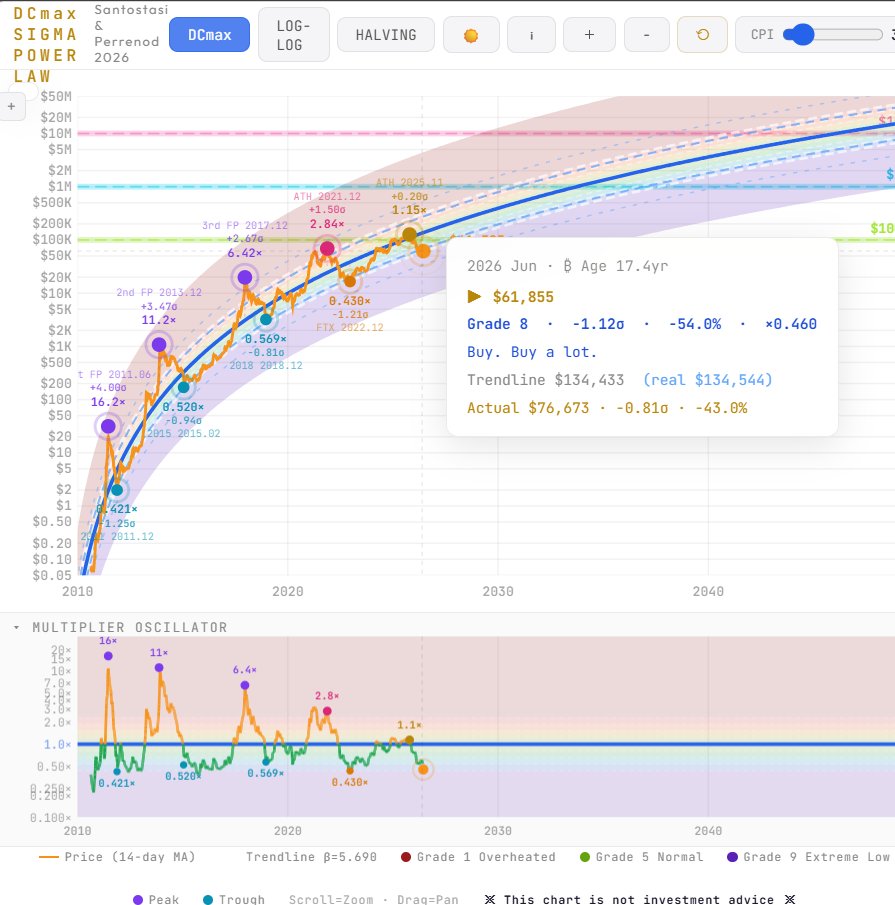Toggle the Price (14-day MA) legend entry
895x905 pixels.
117,857
